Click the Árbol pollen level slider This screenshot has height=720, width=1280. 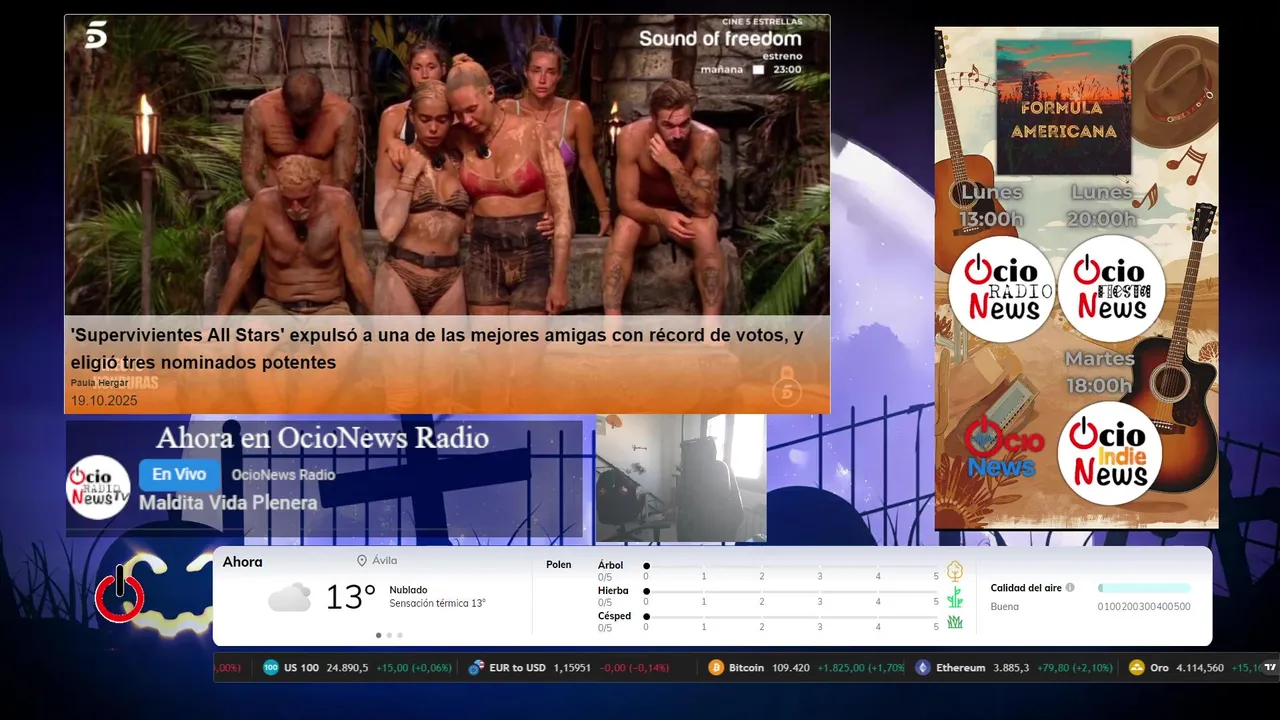pos(791,566)
